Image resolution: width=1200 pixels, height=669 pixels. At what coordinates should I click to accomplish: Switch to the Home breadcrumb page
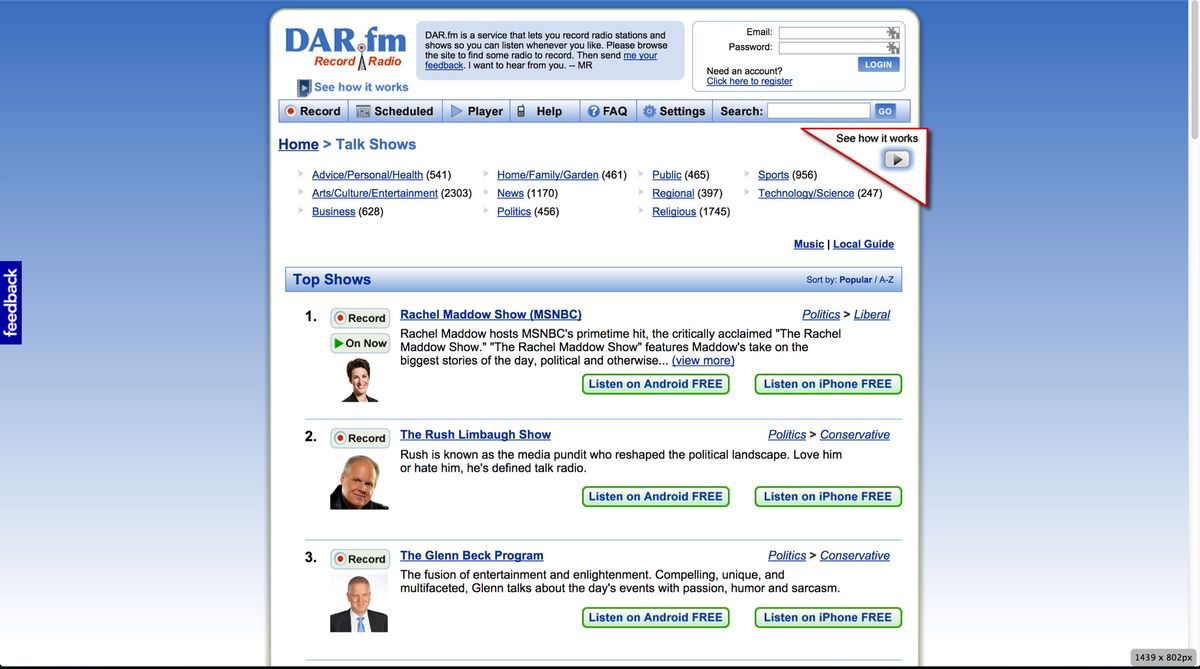298,144
